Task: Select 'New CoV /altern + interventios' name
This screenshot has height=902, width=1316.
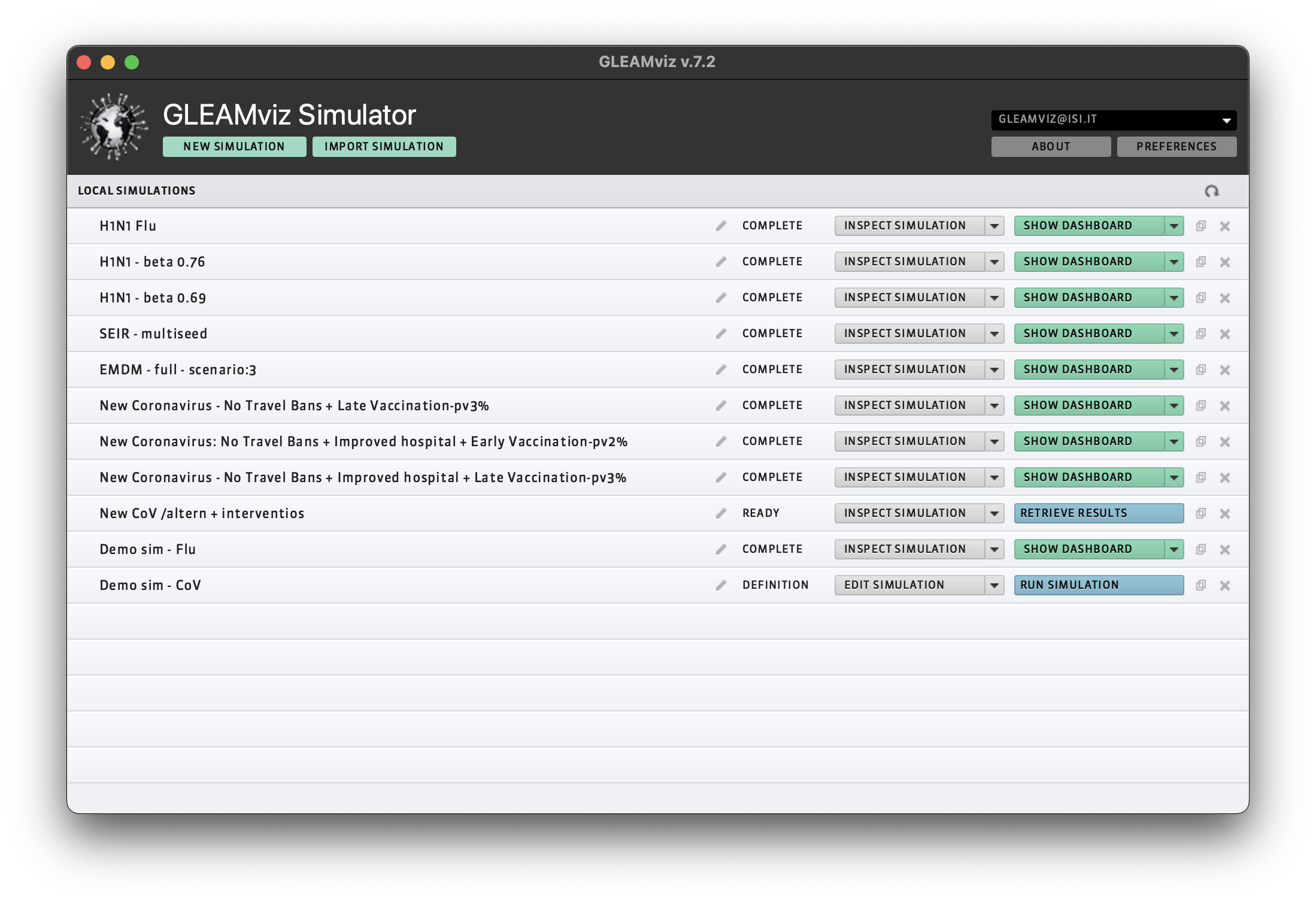Action: click(x=202, y=513)
